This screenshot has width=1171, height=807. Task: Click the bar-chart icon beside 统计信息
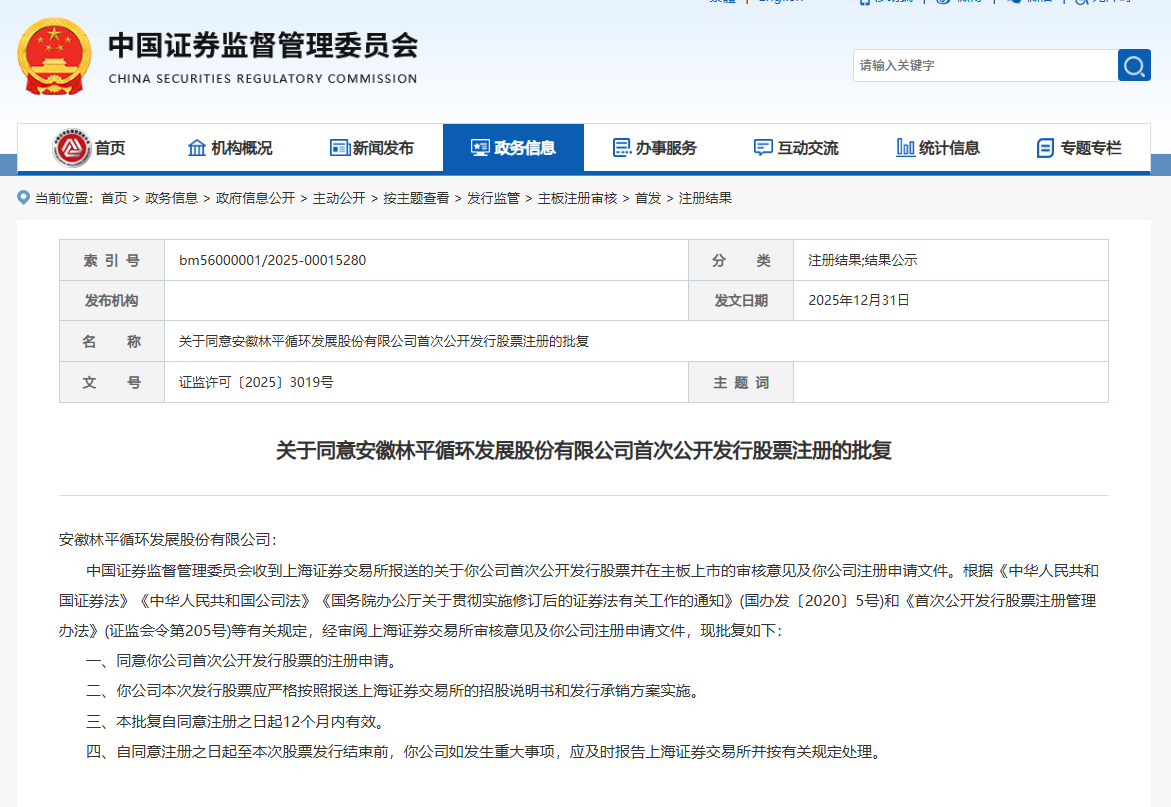pos(906,147)
